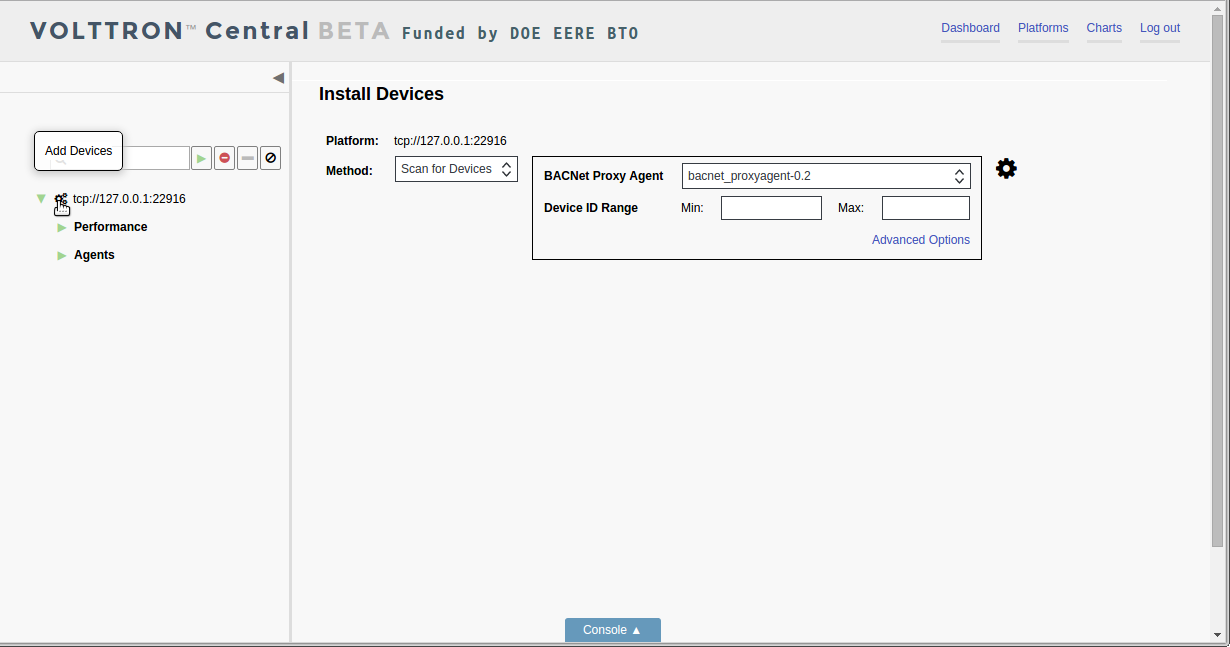Open the Method dropdown Scan for Devices
This screenshot has height=647, width=1230.
tap(456, 169)
